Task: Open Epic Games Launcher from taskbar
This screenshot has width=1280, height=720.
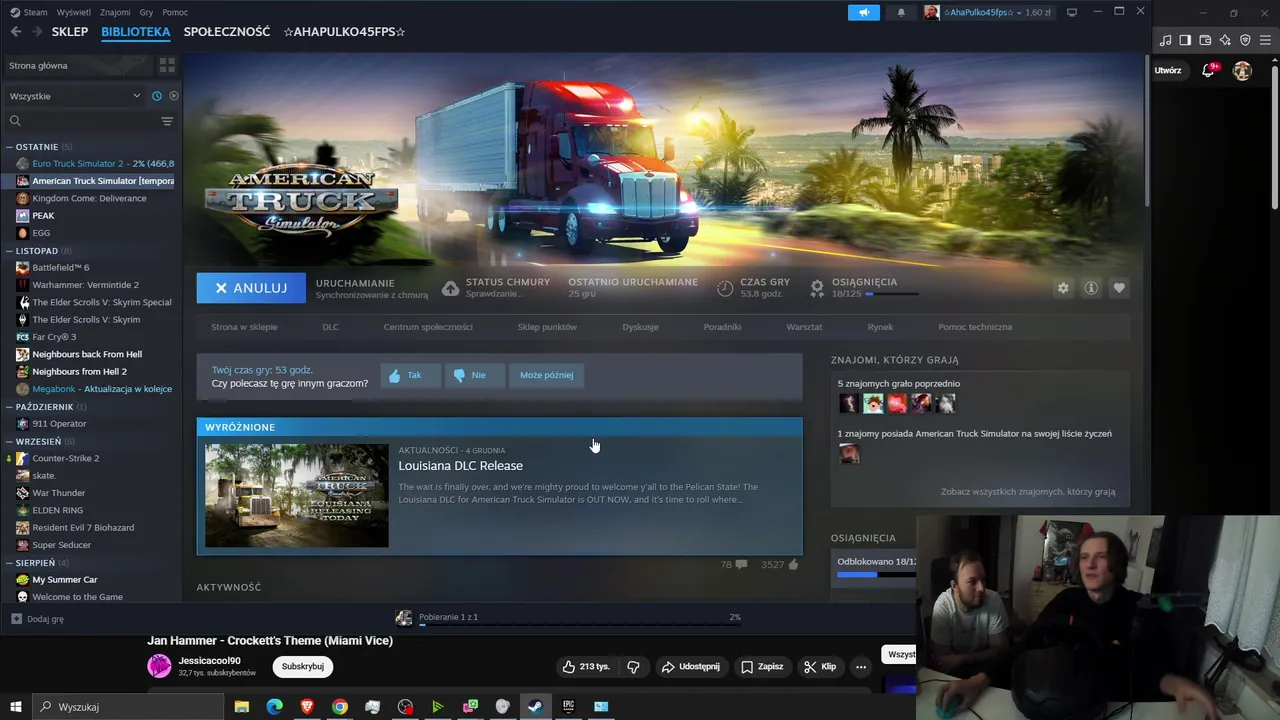Action: [x=568, y=707]
